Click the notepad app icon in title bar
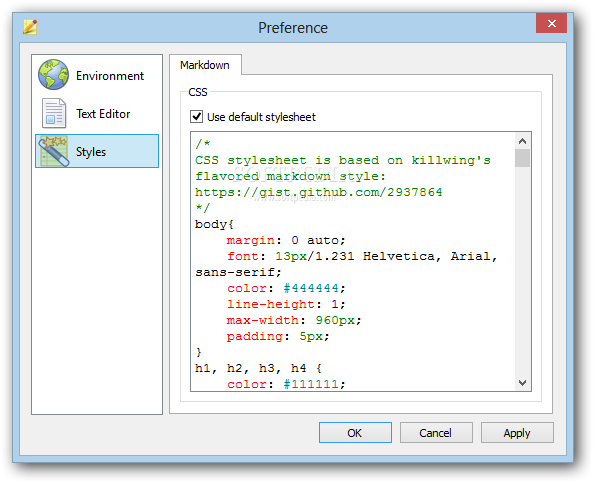 pyautogui.click(x=30, y=27)
